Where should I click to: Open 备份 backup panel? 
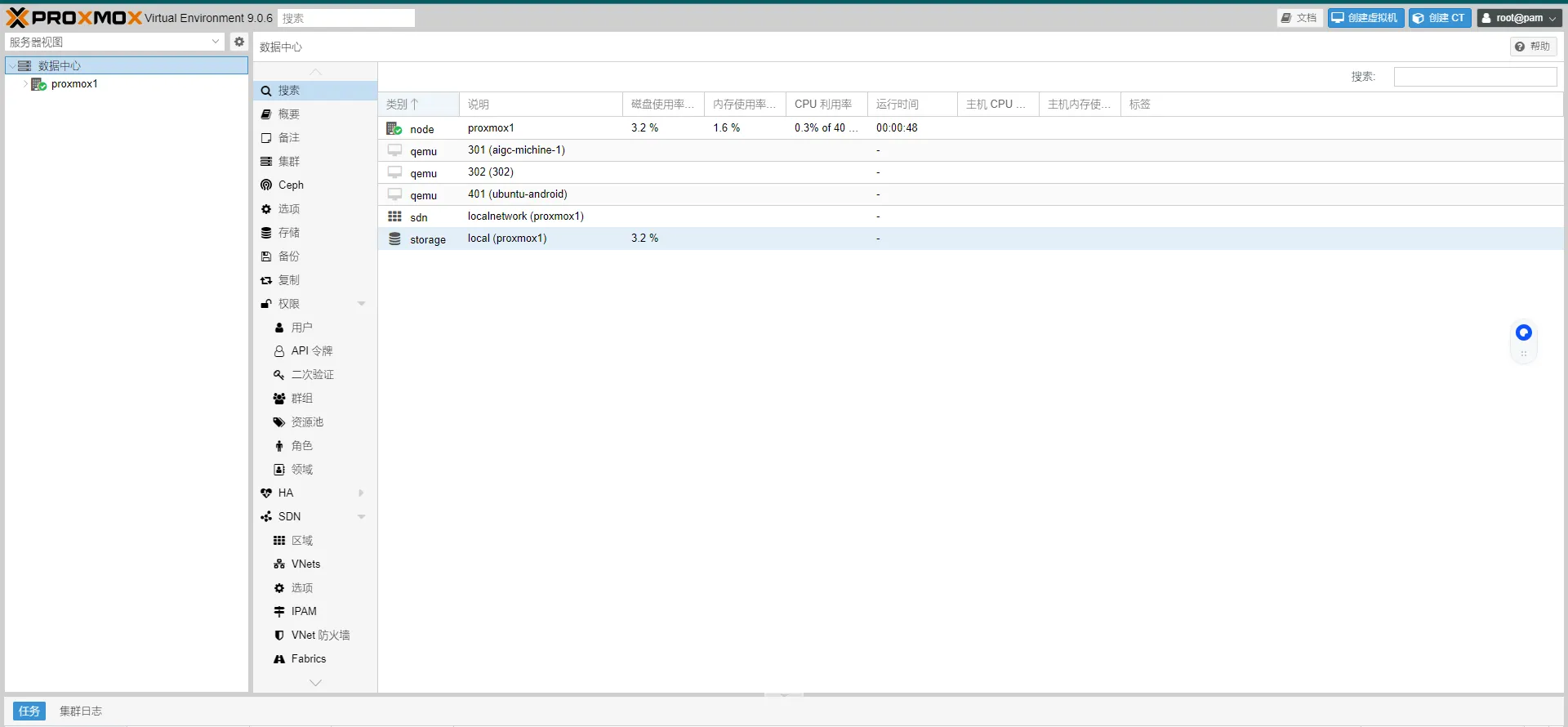(x=315, y=256)
